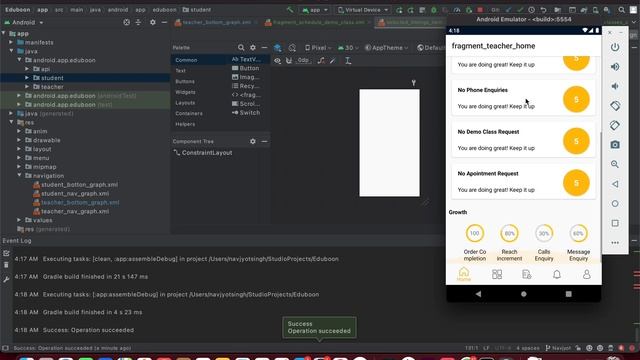The height and width of the screenshot is (360, 640).
Task: Expand the layout folder
Action: (x=19, y=149)
